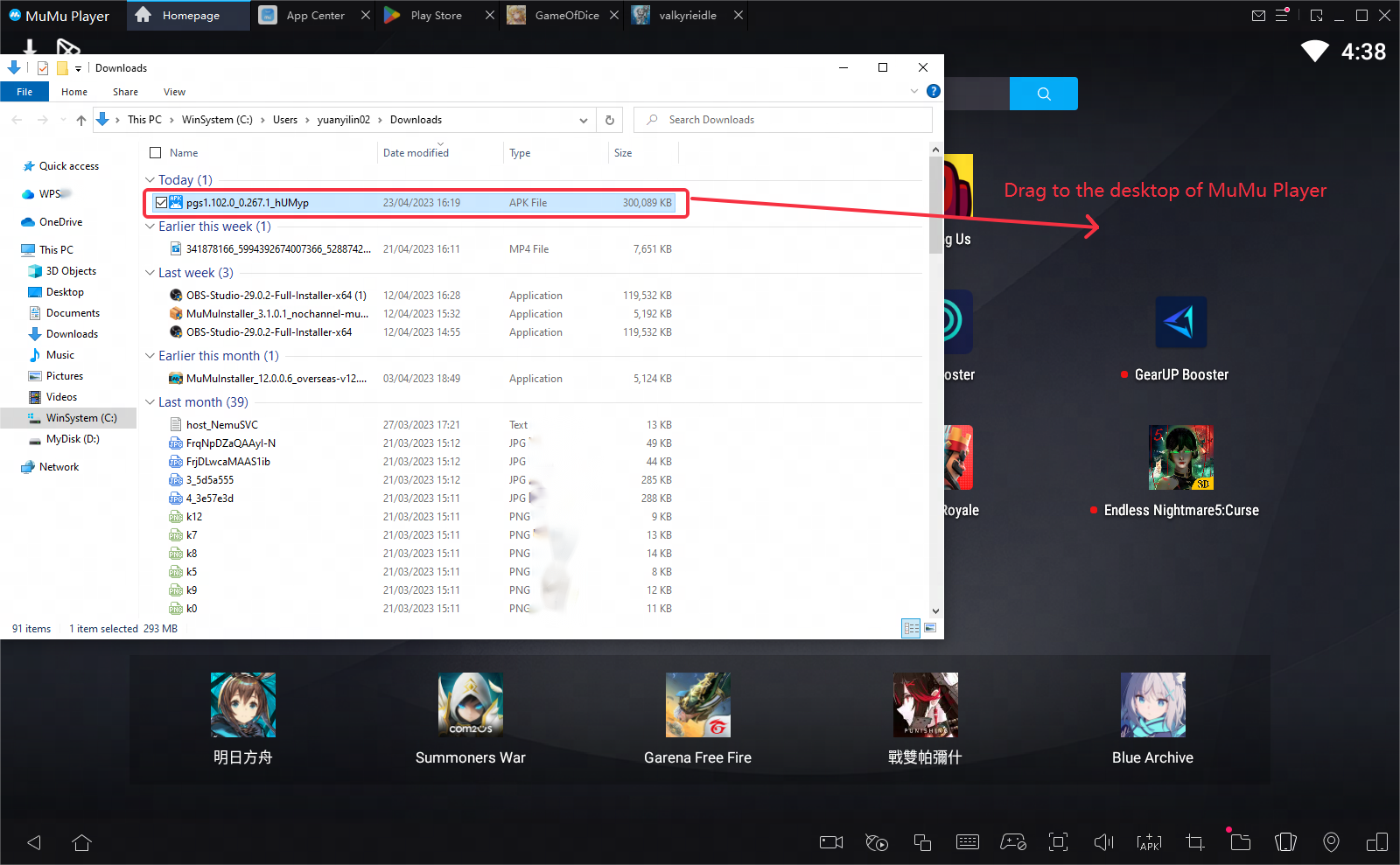Tick the select-all checkbox beside Name
The image size is (1400, 865).
pyautogui.click(x=156, y=152)
